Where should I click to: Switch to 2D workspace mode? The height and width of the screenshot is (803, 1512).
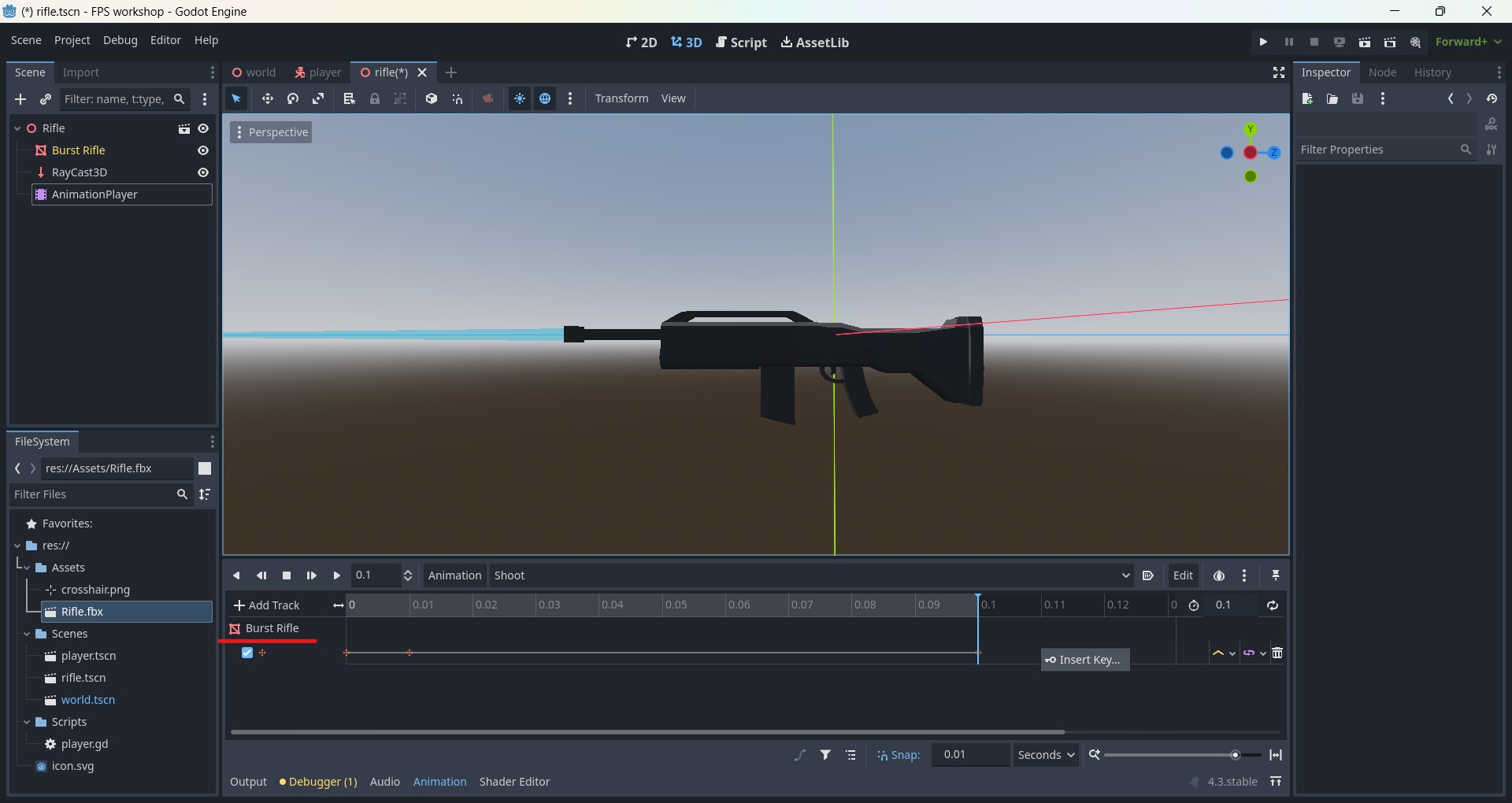click(641, 43)
